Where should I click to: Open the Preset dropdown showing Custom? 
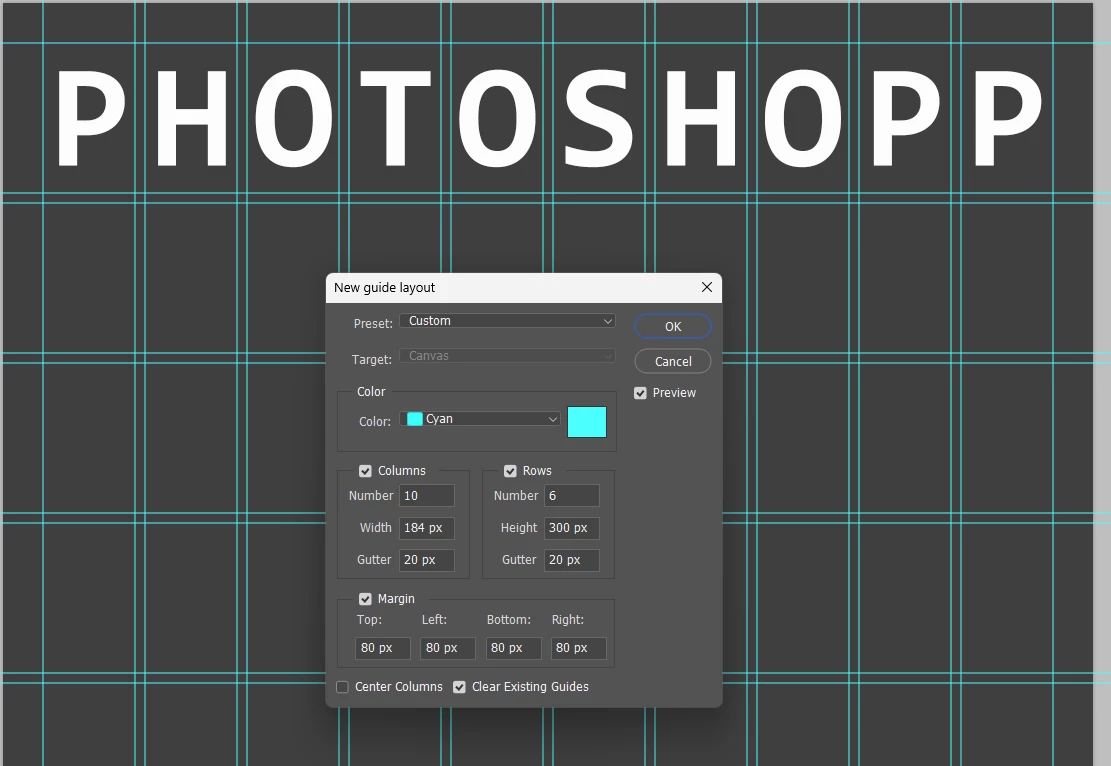point(507,321)
